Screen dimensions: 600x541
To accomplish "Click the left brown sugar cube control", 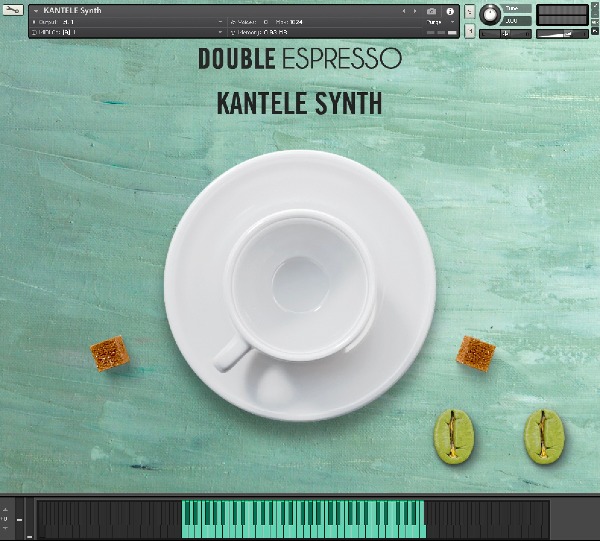I will [x=110, y=354].
